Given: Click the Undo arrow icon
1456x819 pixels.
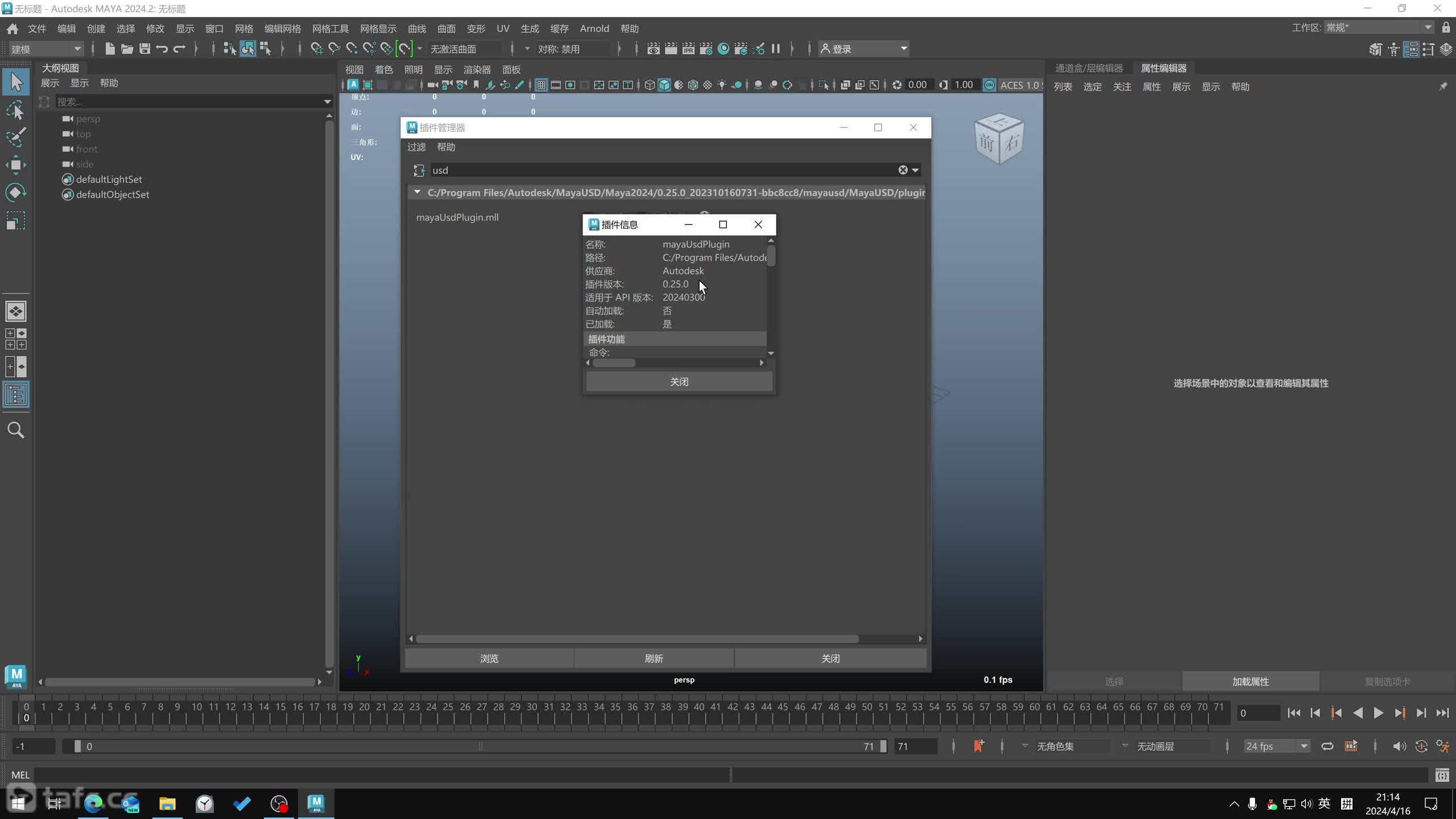Looking at the screenshot, I should [x=162, y=49].
